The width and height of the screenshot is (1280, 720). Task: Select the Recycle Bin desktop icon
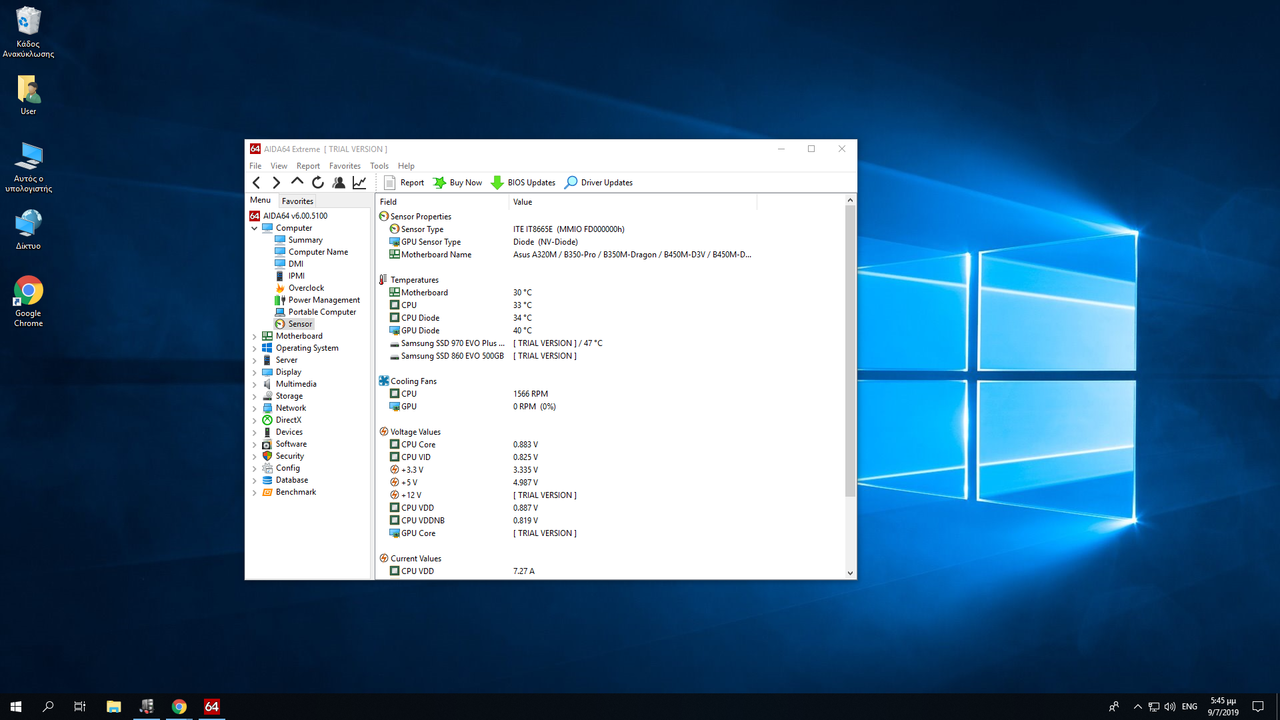pyautogui.click(x=28, y=32)
